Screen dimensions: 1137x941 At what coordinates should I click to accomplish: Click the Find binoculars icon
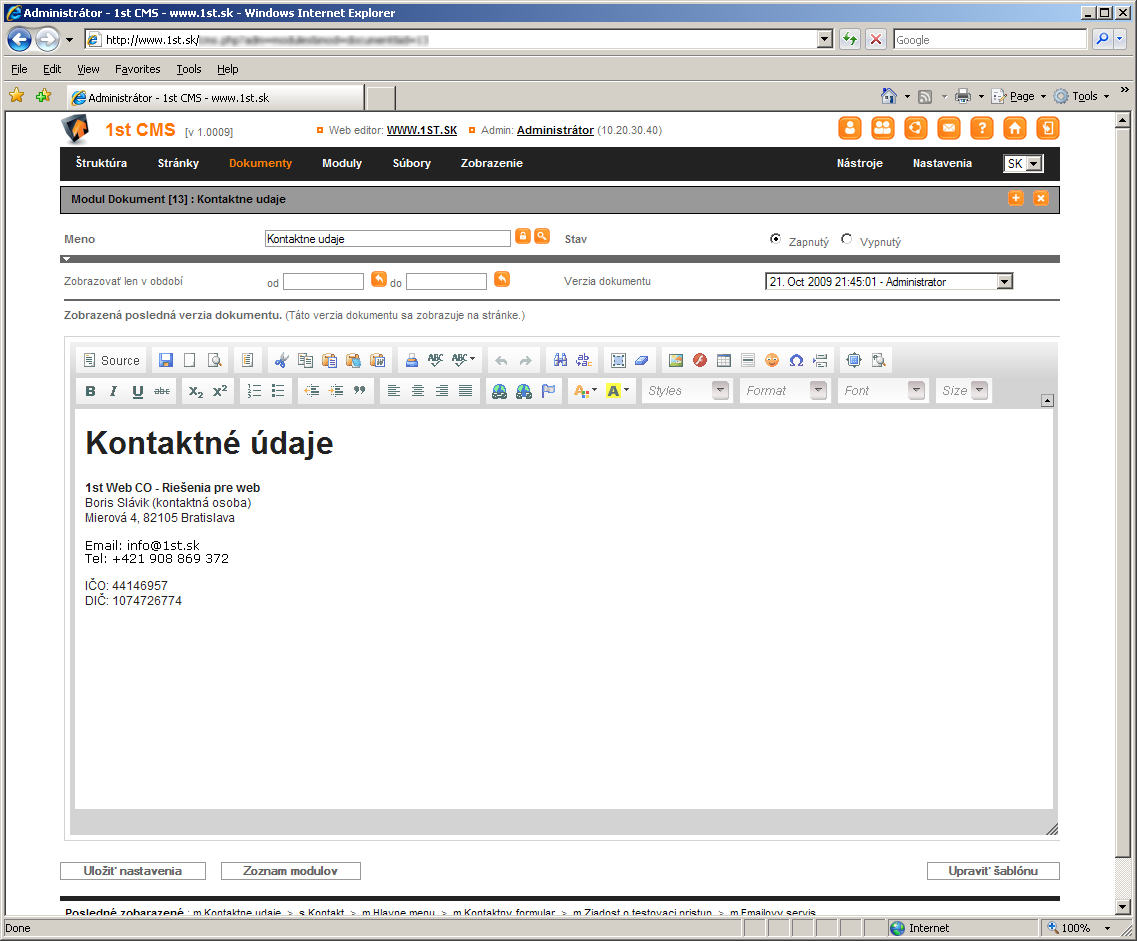tap(560, 360)
